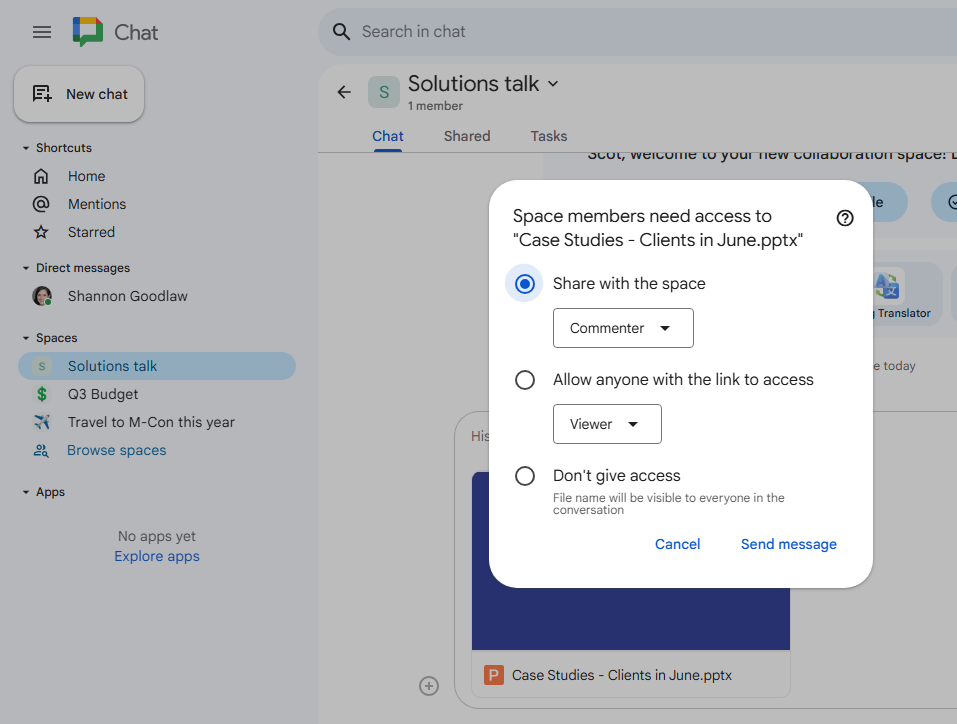Image resolution: width=957 pixels, height=724 pixels.
Task: Collapse the Apps section
Action: [x=26, y=492]
